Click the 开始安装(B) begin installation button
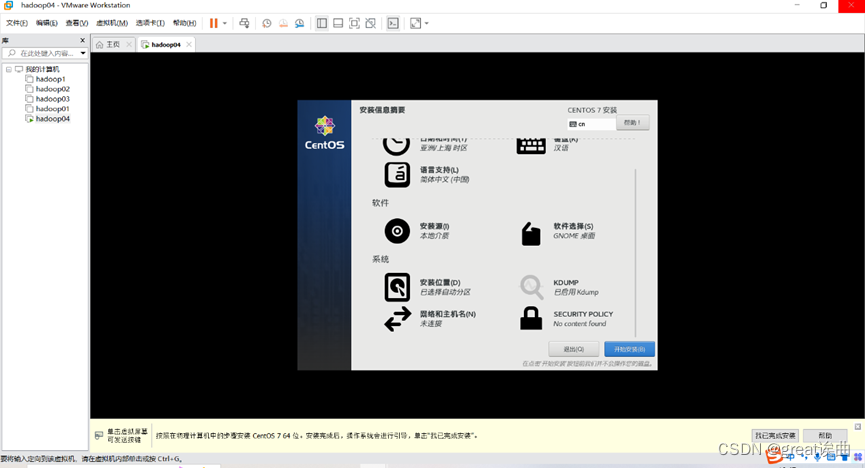 click(629, 349)
